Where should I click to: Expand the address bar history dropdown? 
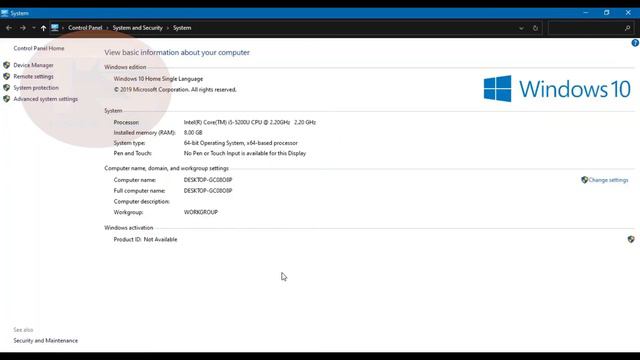521,28
